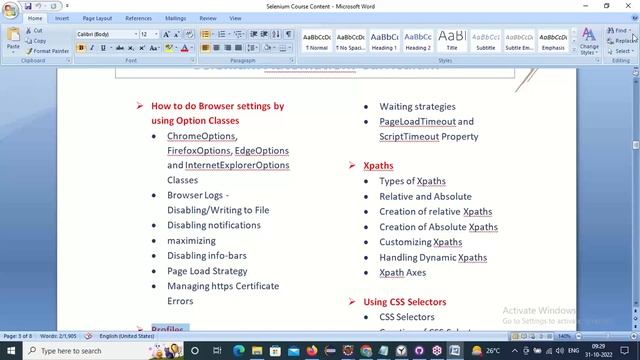Shrink font size

(x=177, y=34)
